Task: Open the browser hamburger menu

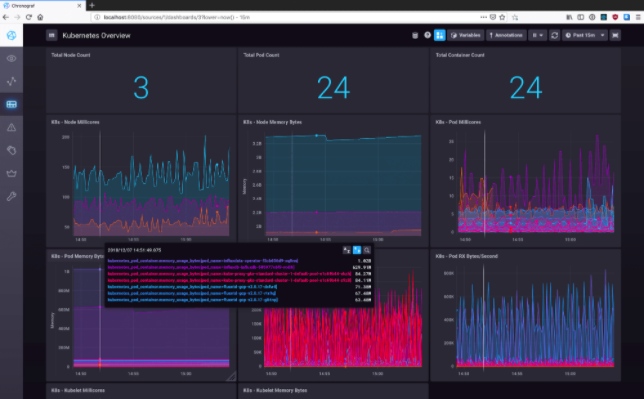Action: coord(638,17)
